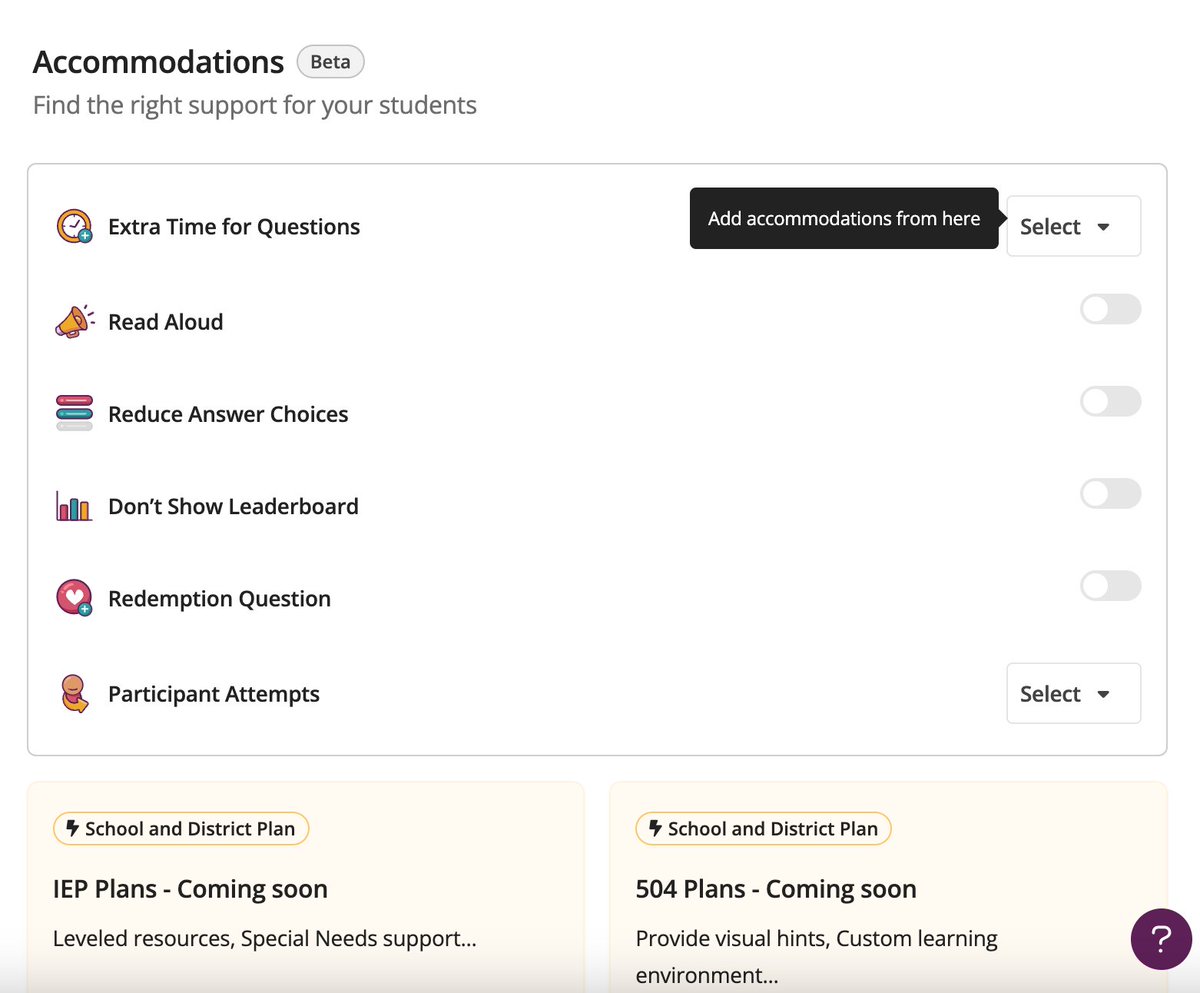Click School and District Plan badge on 504 card
Image resolution: width=1200 pixels, height=993 pixels.
pyautogui.click(x=763, y=829)
